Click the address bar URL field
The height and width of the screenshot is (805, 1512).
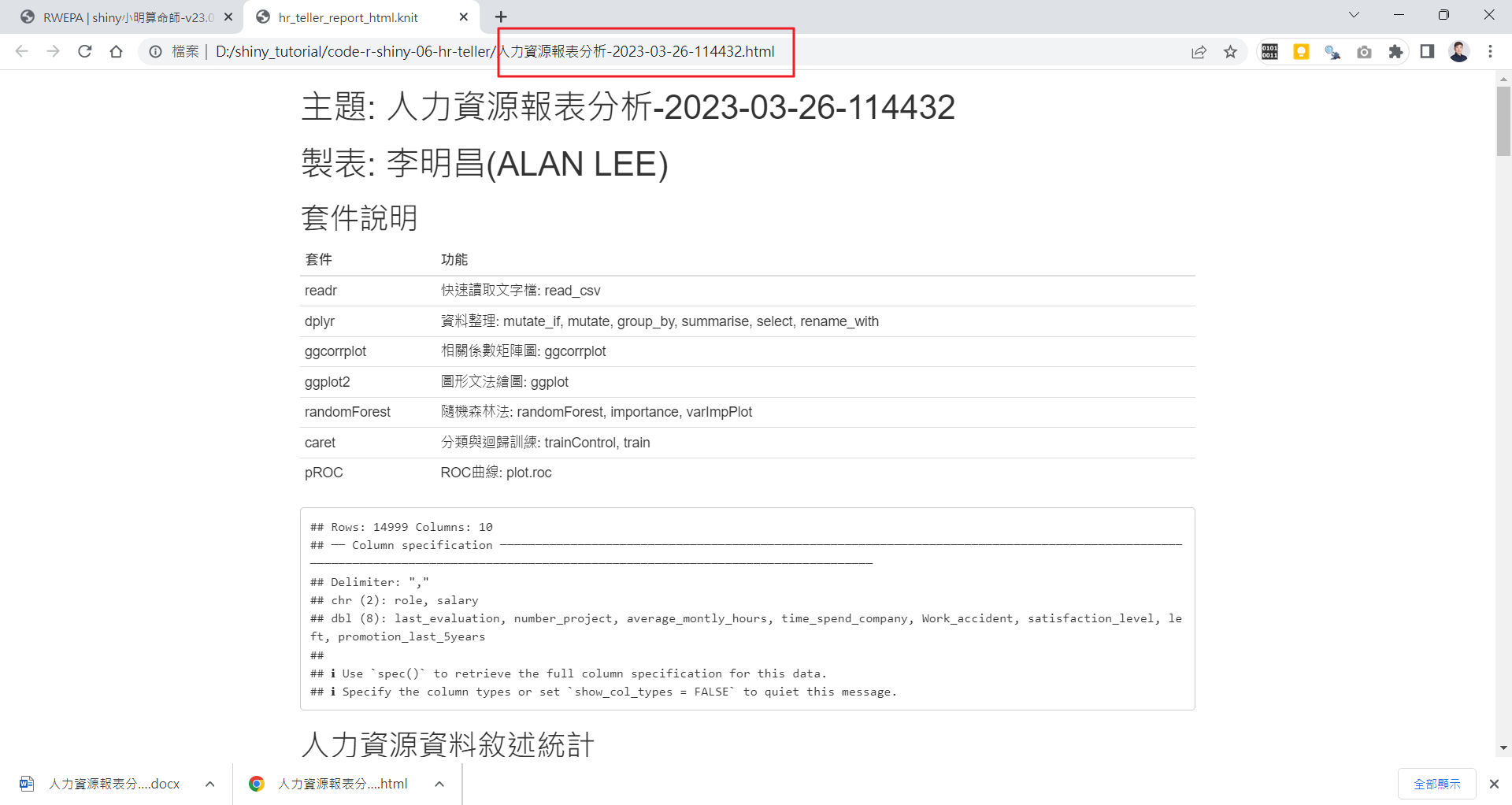point(630,52)
